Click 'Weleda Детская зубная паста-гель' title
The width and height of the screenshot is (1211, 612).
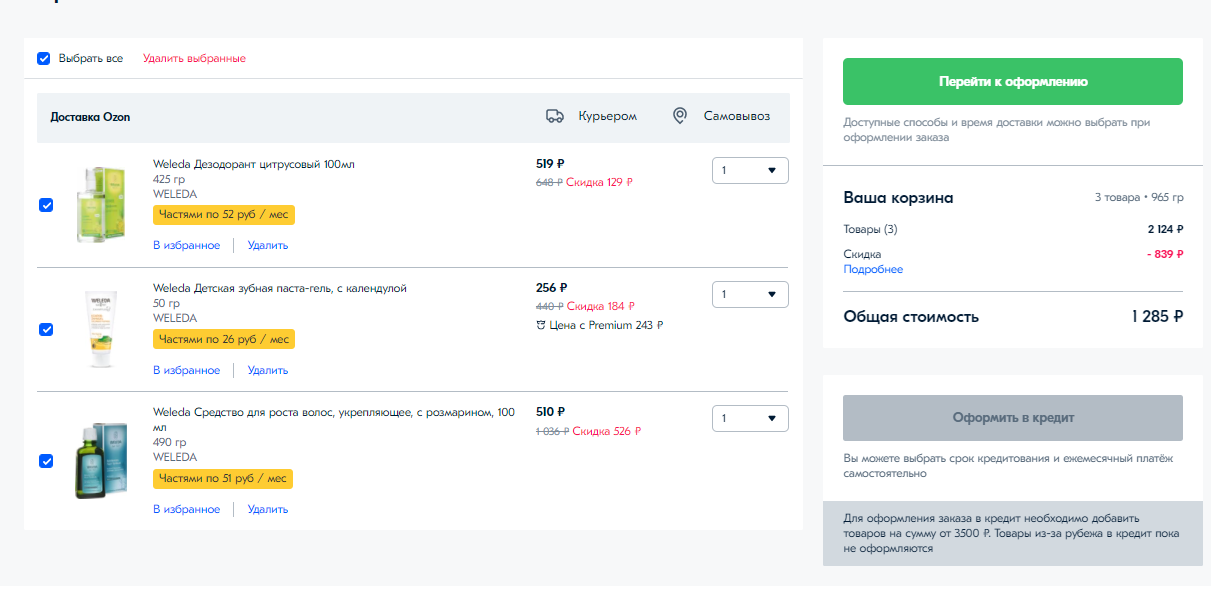click(x=280, y=288)
